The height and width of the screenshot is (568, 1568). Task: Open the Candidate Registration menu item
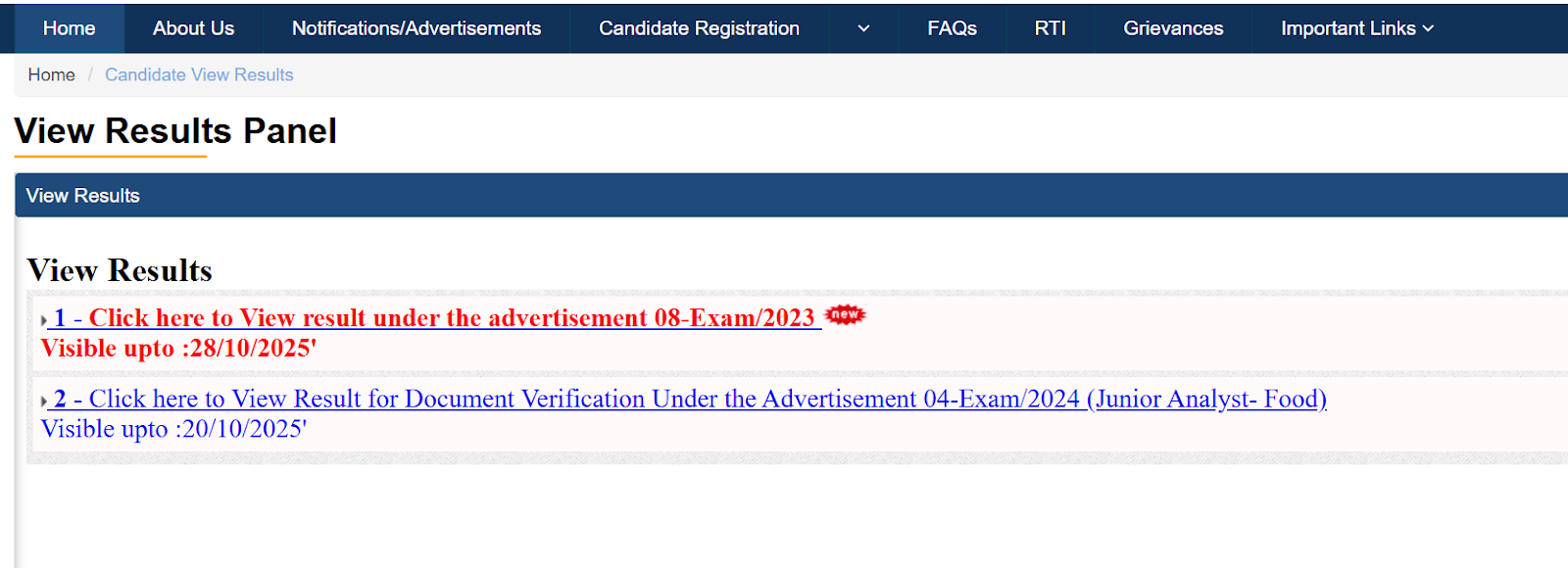(699, 28)
